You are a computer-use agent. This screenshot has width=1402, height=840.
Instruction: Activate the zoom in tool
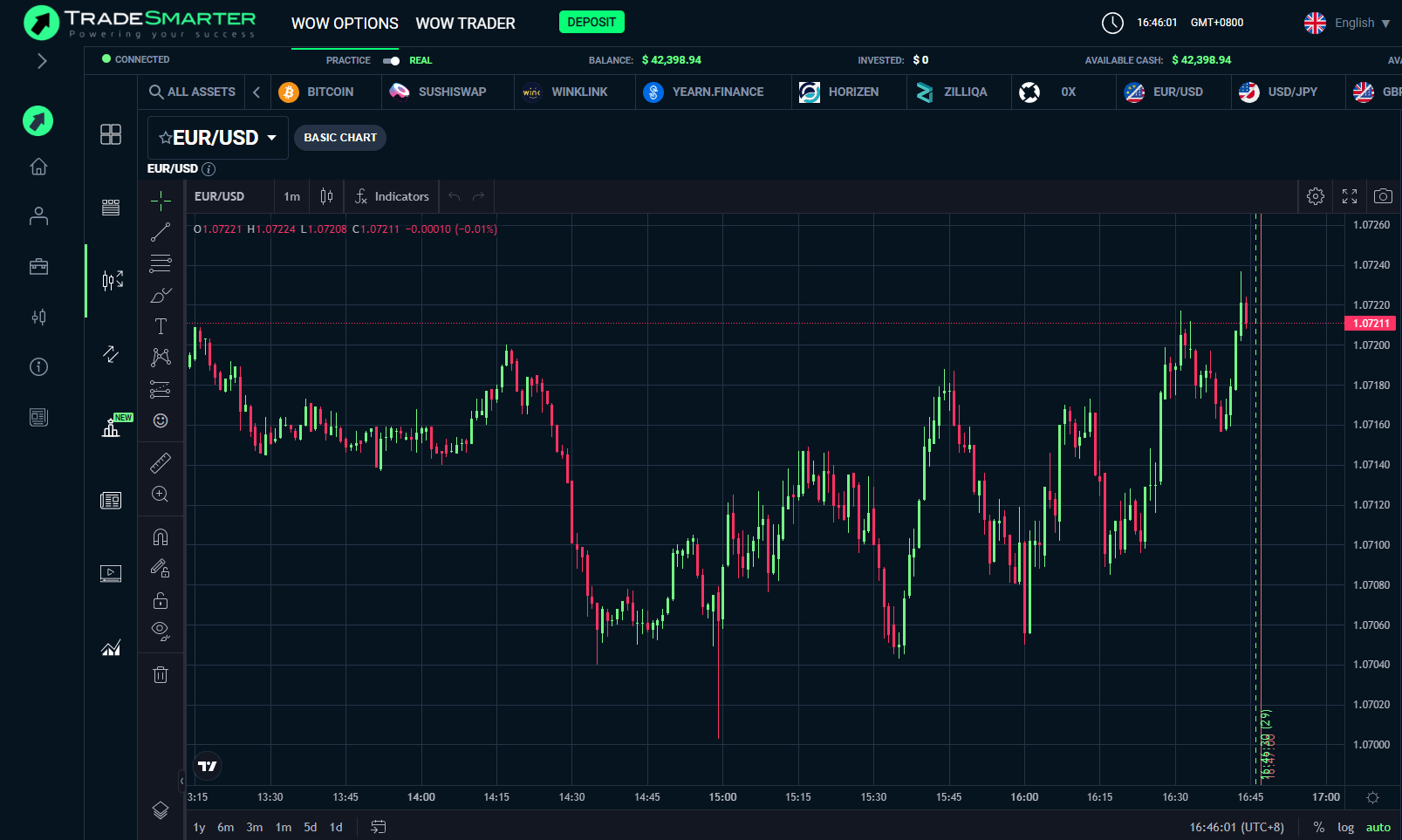161,495
